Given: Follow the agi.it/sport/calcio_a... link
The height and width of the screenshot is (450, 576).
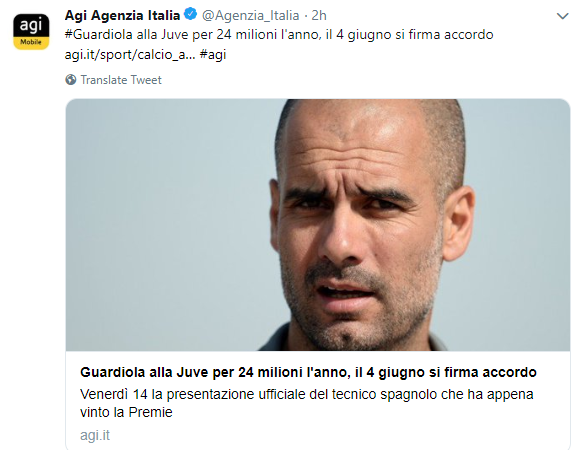Looking at the screenshot, I should pos(130,54).
